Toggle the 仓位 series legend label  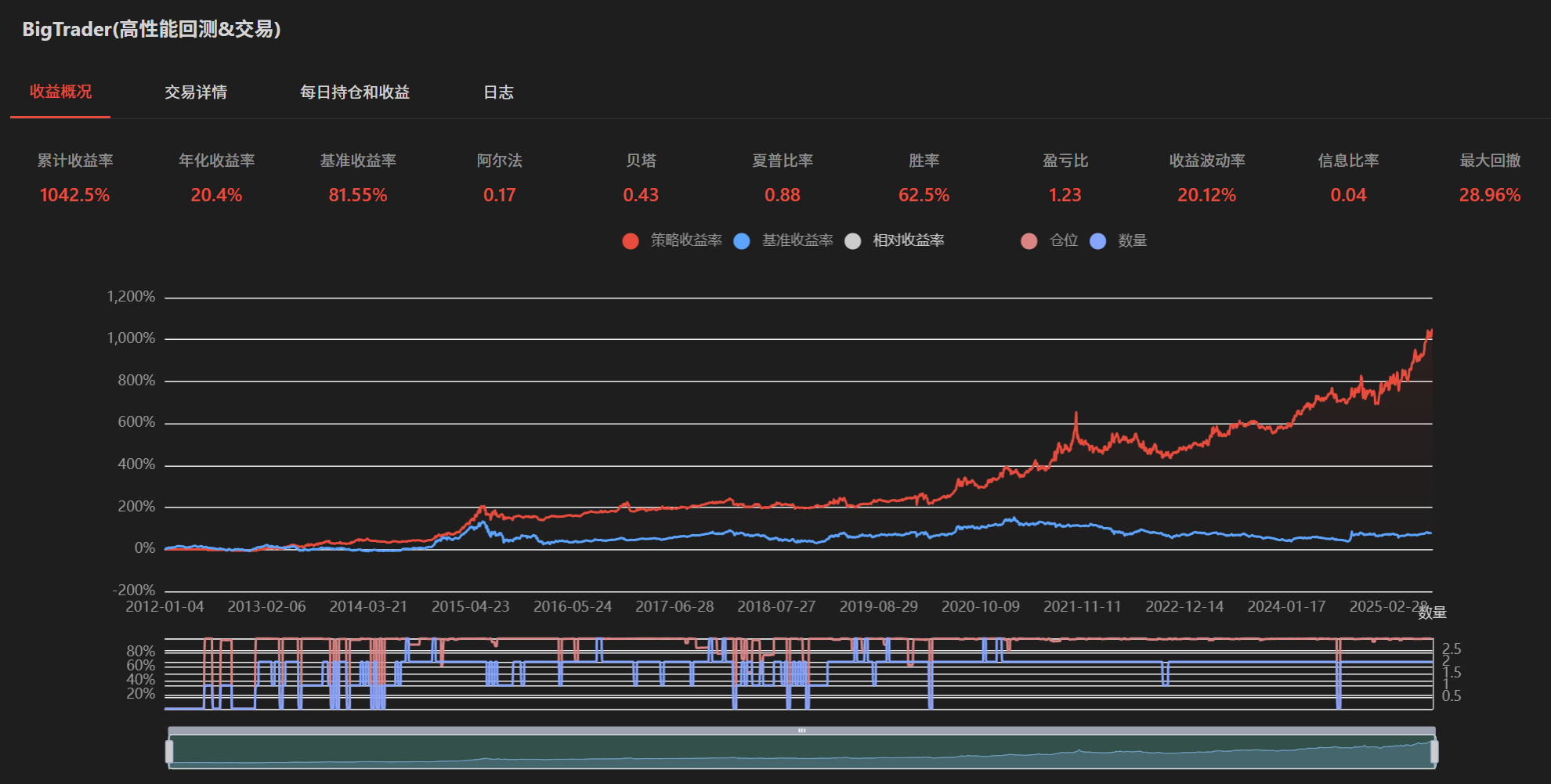pos(1063,240)
